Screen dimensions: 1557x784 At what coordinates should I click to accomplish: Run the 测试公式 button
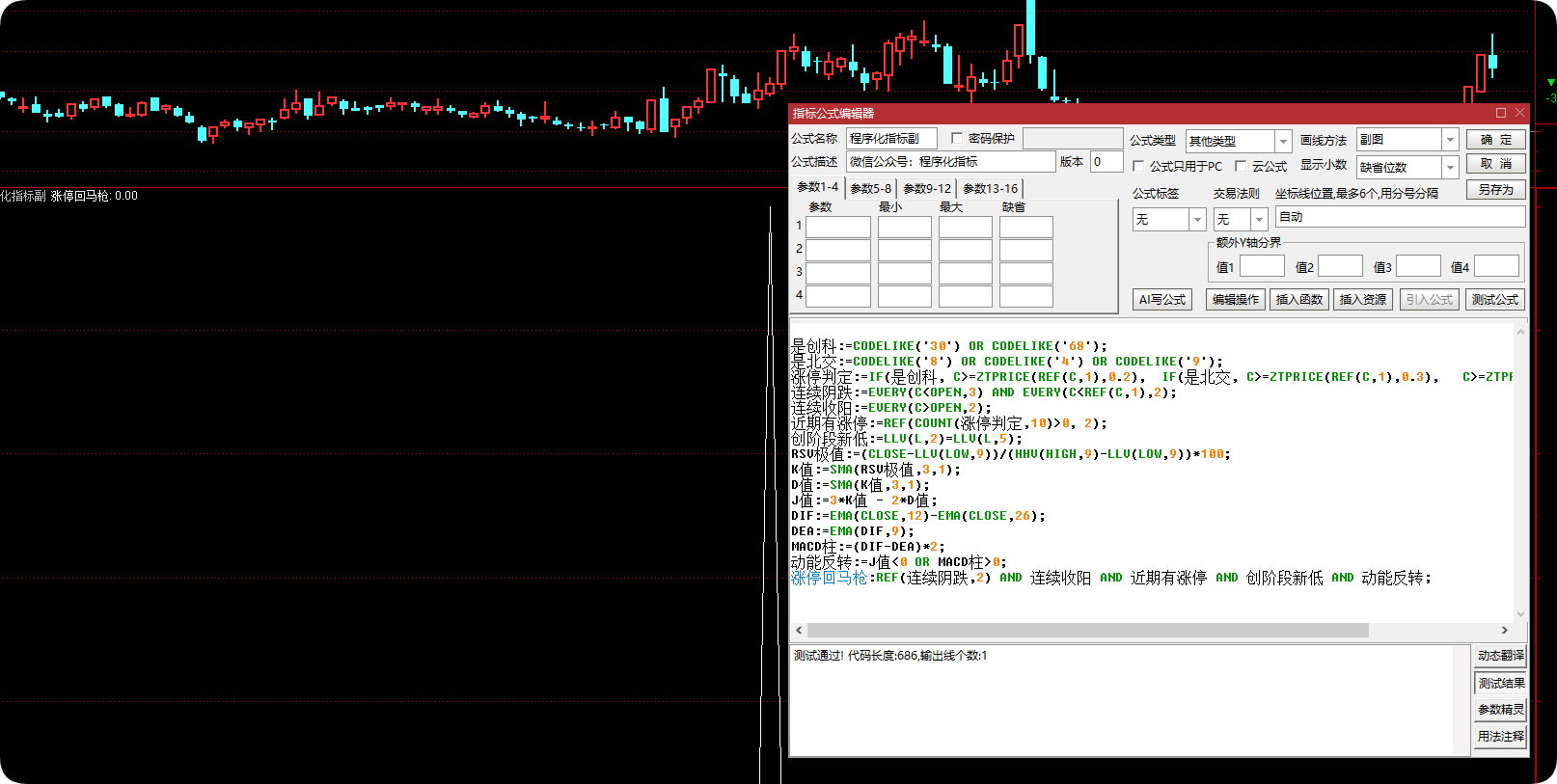tap(1495, 300)
